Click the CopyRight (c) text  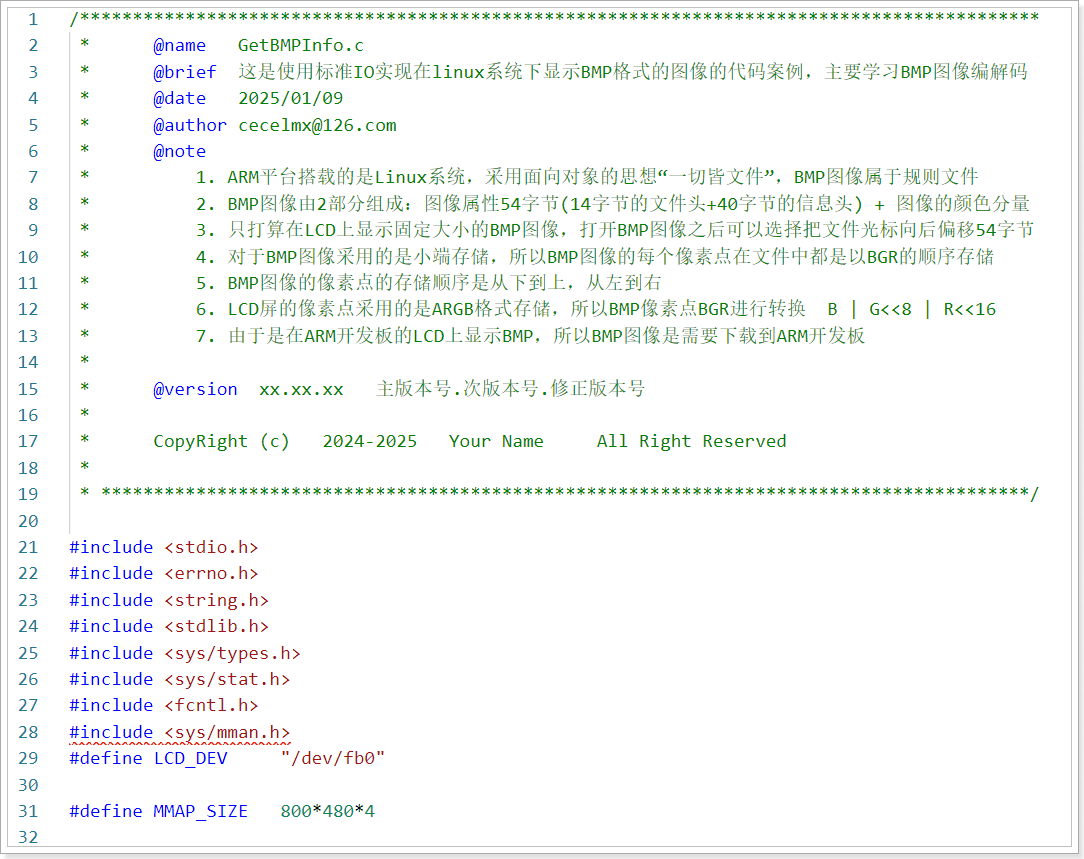(221, 442)
